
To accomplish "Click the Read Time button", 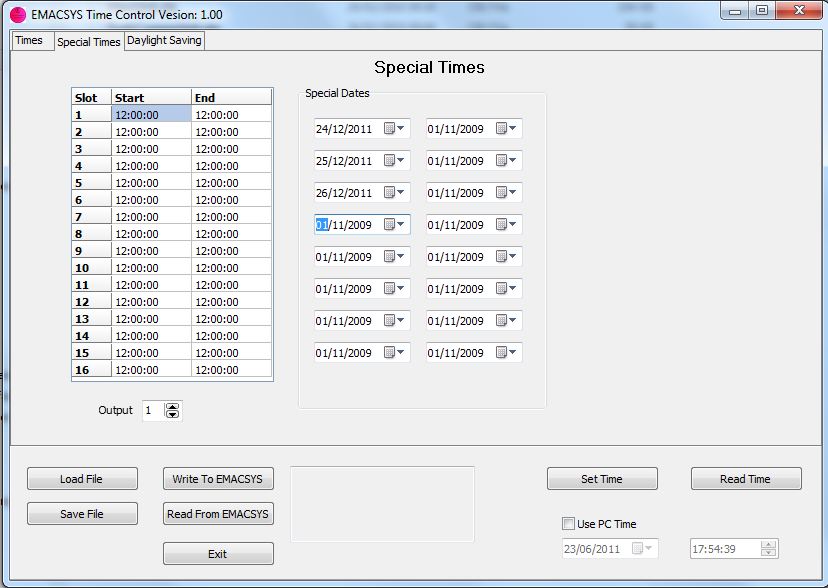I will pos(746,479).
